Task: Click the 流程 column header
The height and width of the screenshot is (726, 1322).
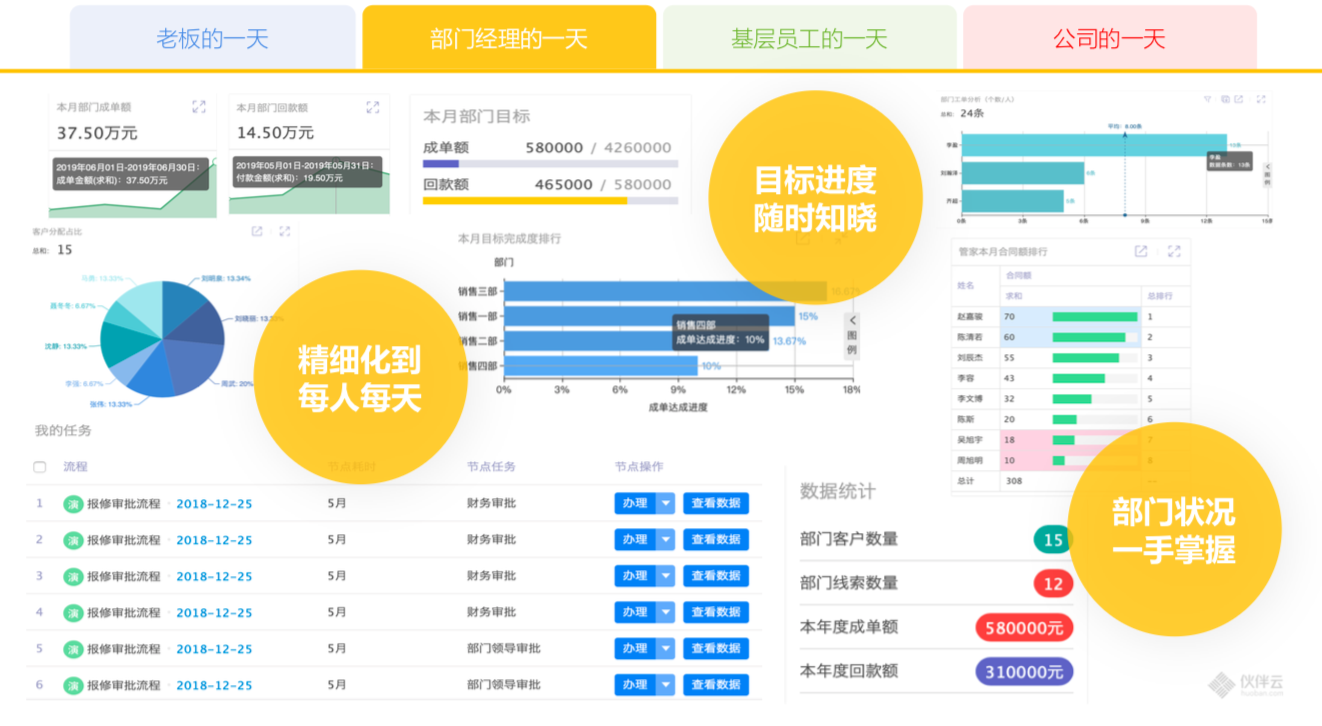Action: click(x=75, y=467)
